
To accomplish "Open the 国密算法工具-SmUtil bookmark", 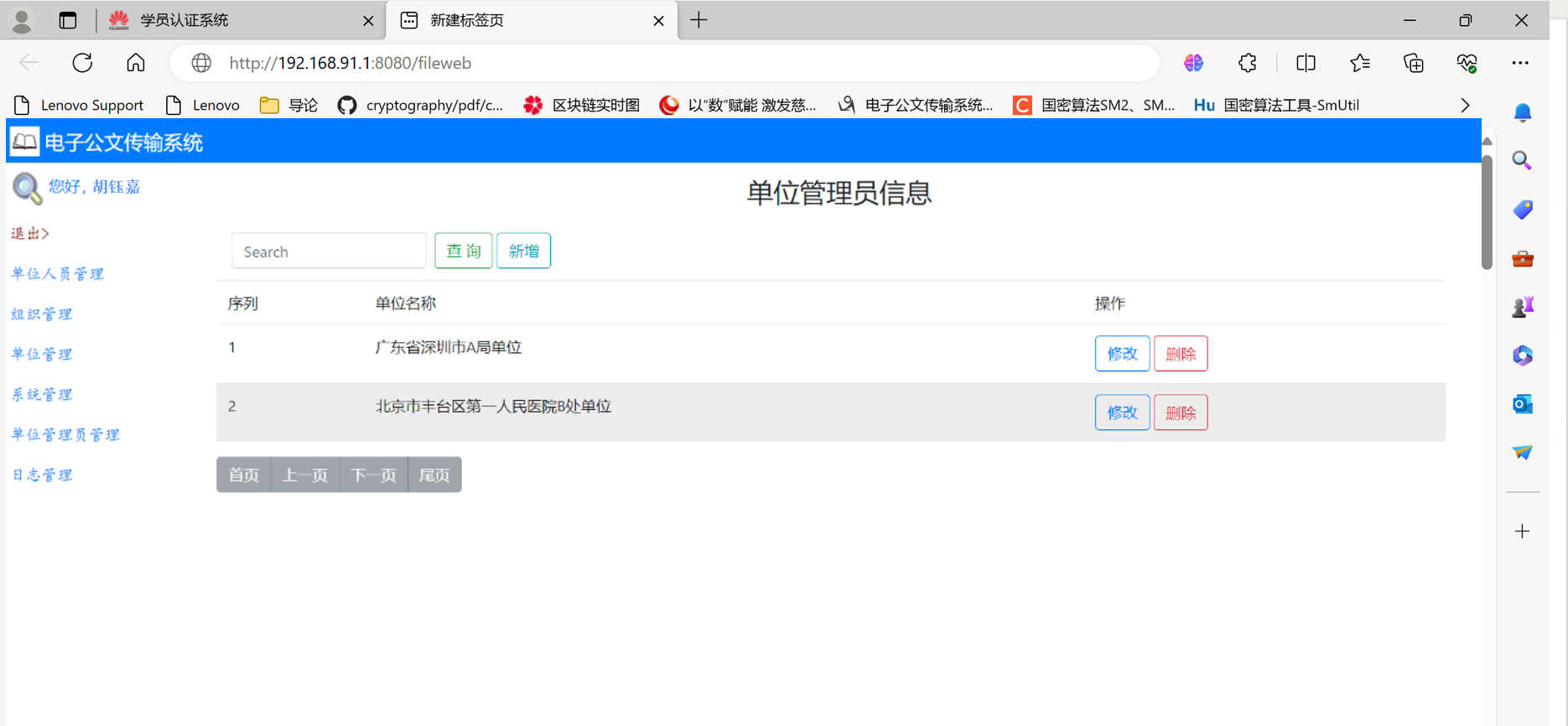I will click(x=1276, y=105).
